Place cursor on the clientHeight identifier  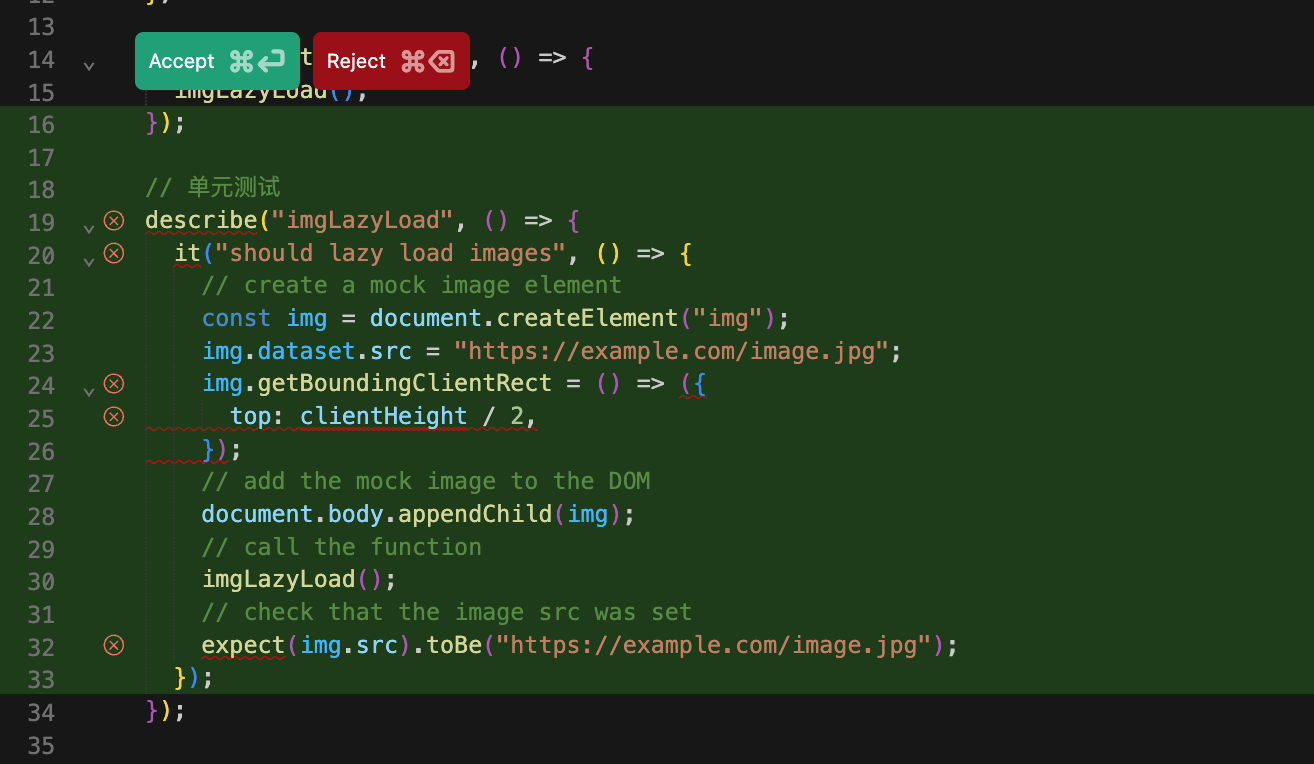(x=383, y=416)
